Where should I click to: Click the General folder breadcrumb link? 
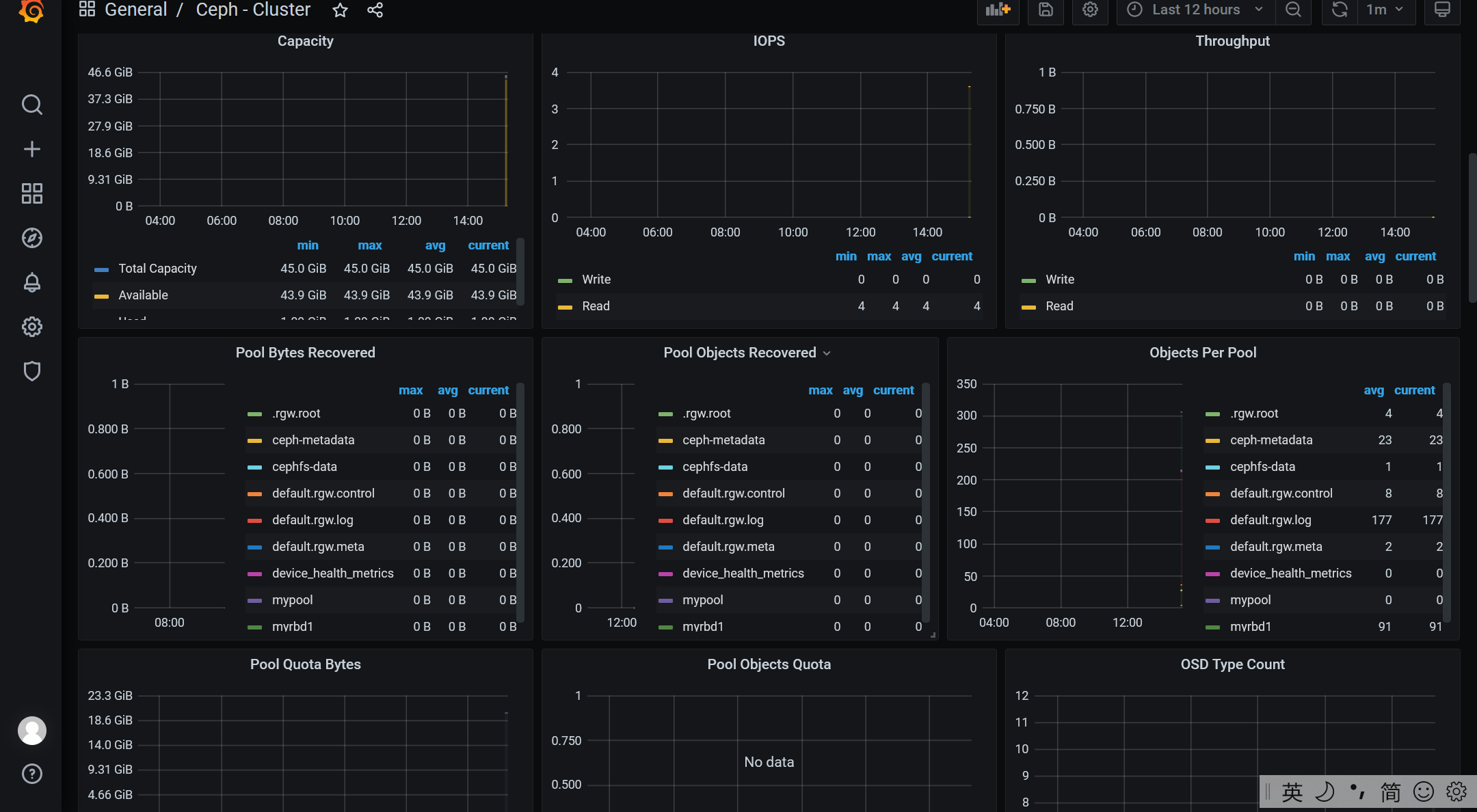135,10
